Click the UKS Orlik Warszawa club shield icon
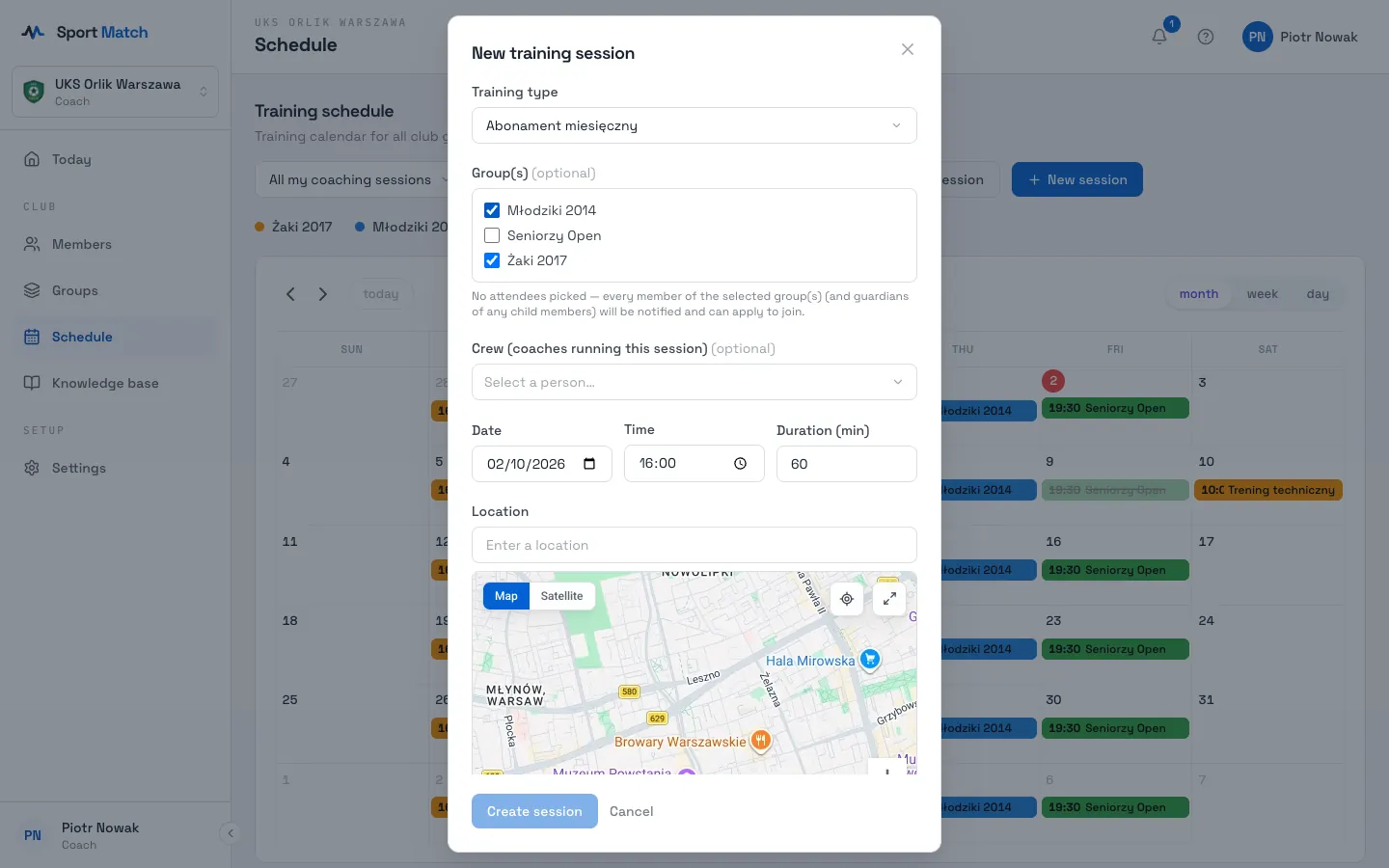 [34, 92]
